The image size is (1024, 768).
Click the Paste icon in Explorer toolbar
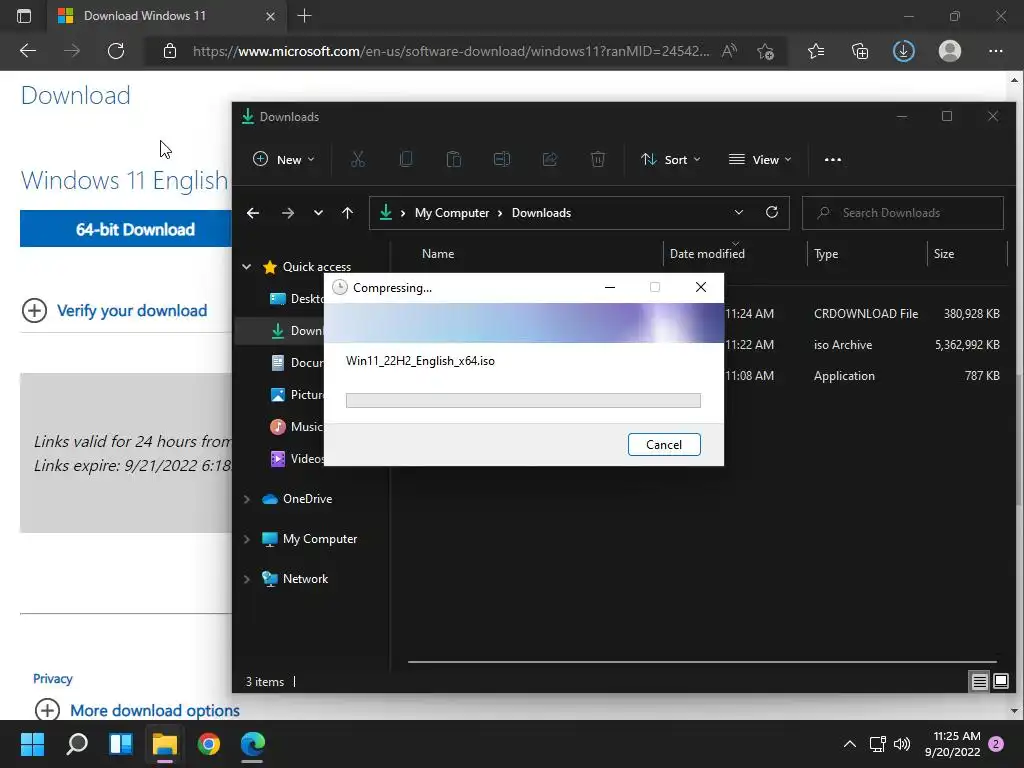[453, 159]
